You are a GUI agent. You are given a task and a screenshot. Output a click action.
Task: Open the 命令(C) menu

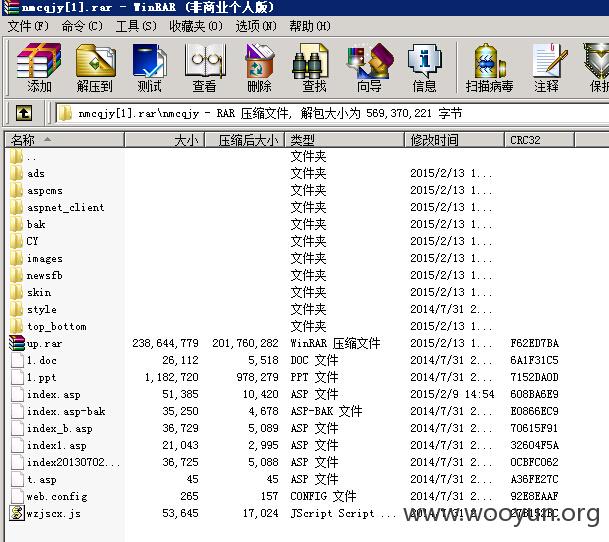[82, 26]
